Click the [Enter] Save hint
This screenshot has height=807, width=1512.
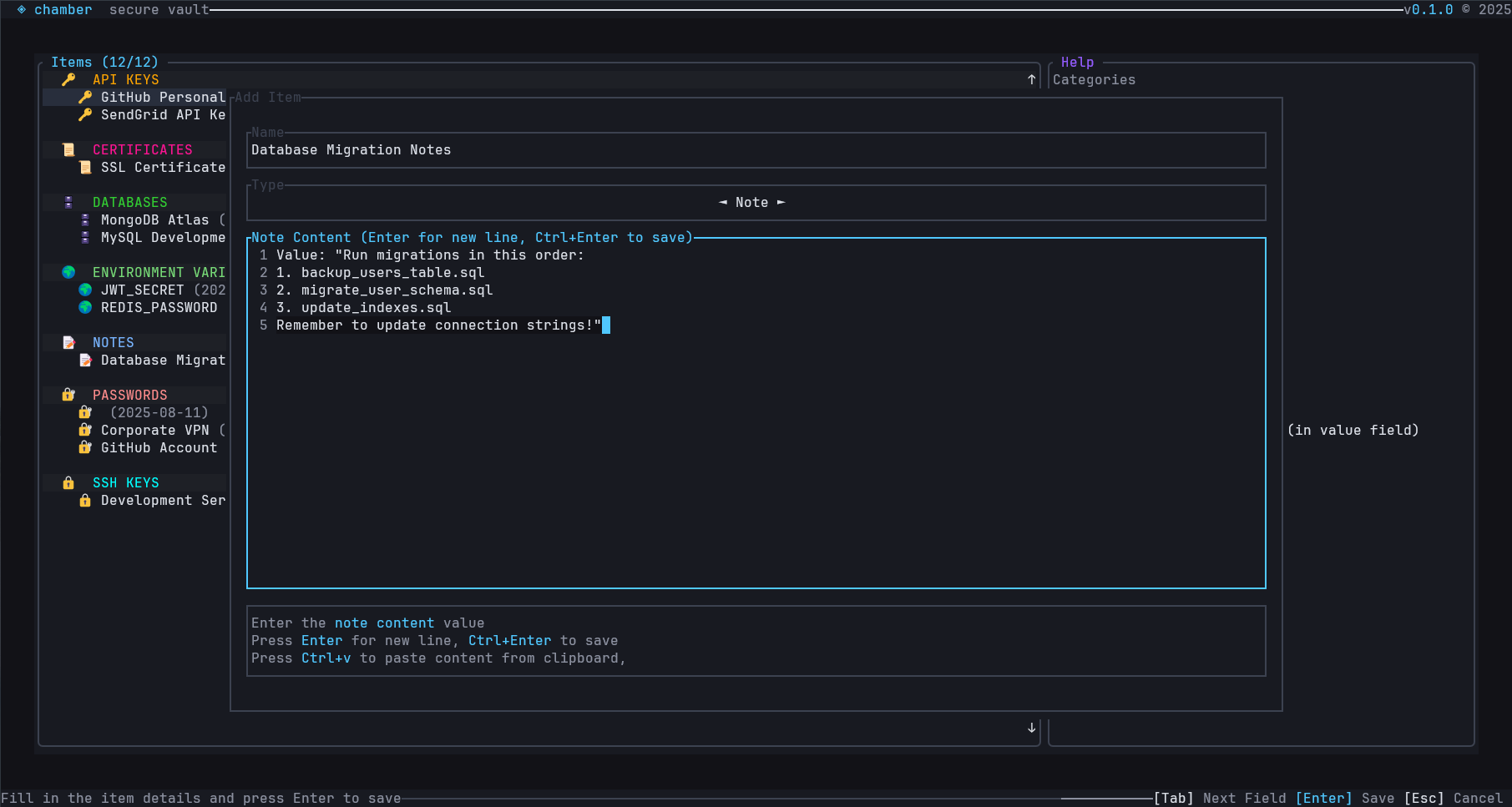click(x=1345, y=799)
